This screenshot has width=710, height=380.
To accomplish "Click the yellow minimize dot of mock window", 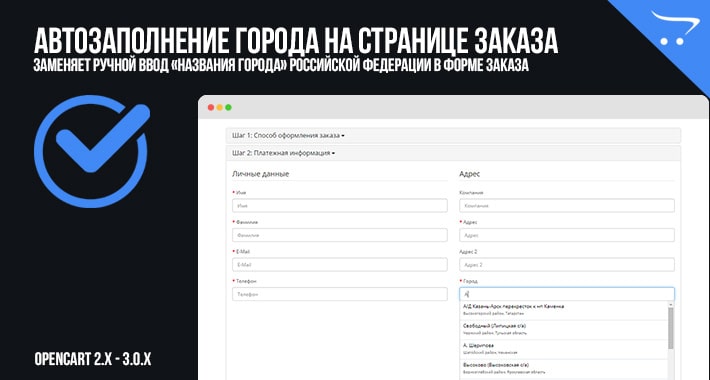I will pos(220,107).
